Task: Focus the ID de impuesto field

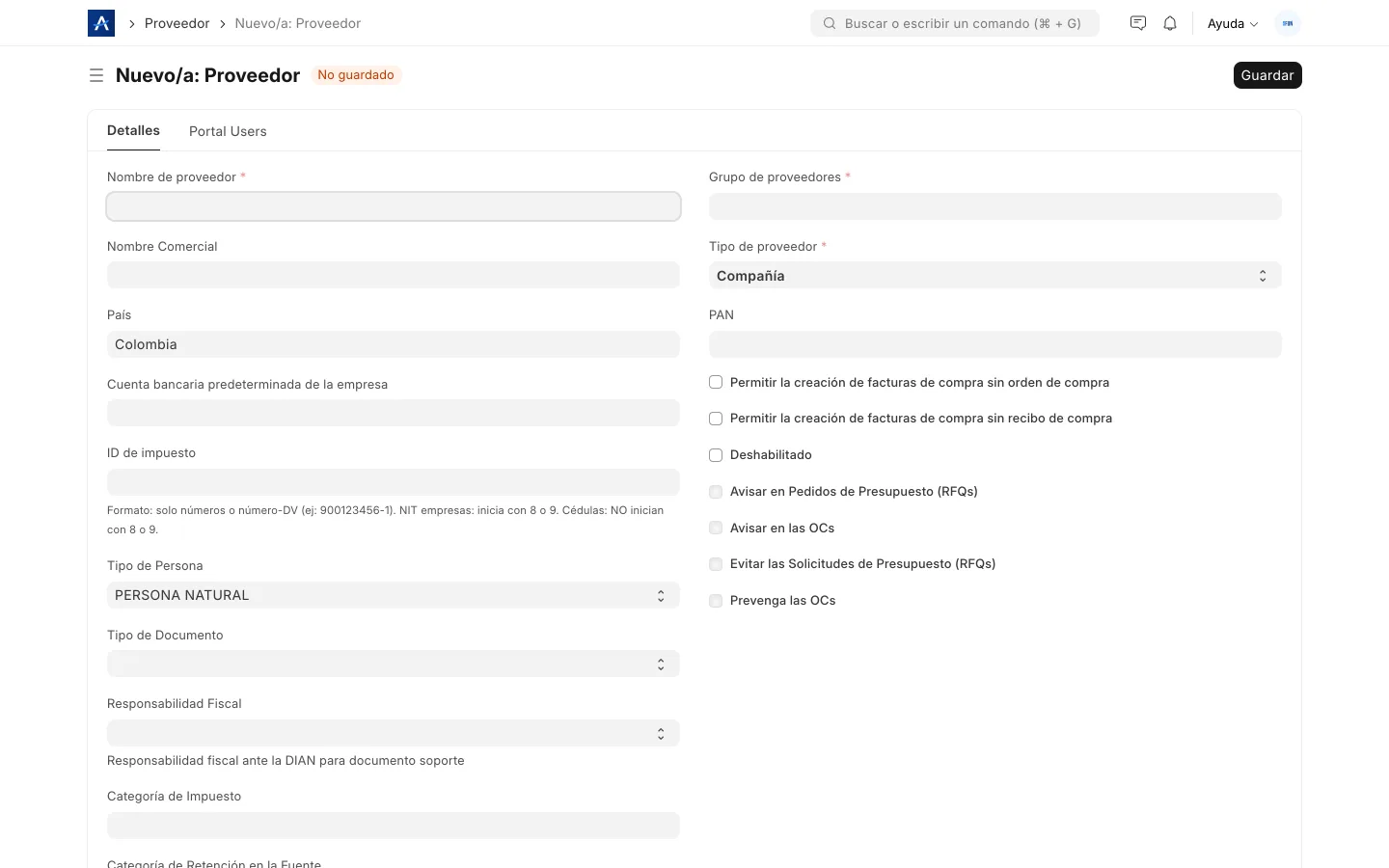Action: [x=394, y=482]
